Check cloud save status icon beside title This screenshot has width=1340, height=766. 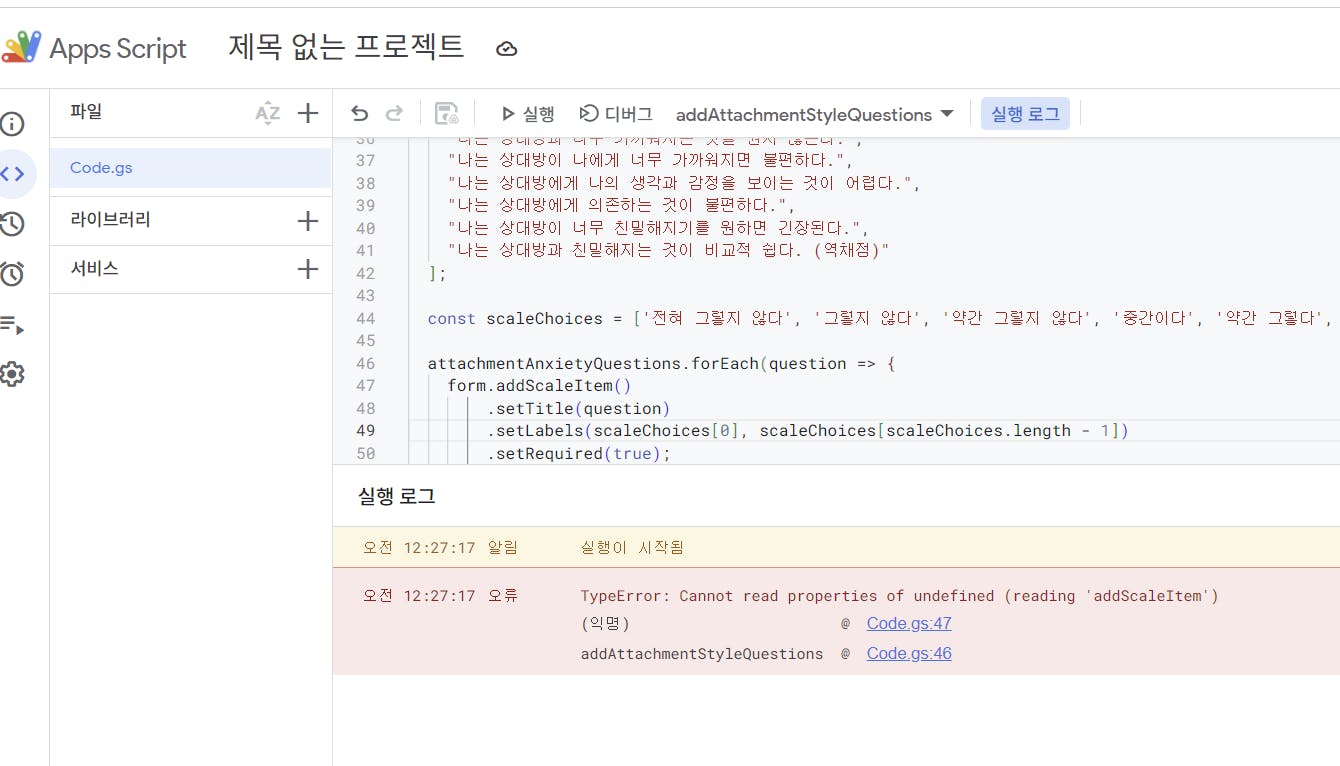click(507, 49)
